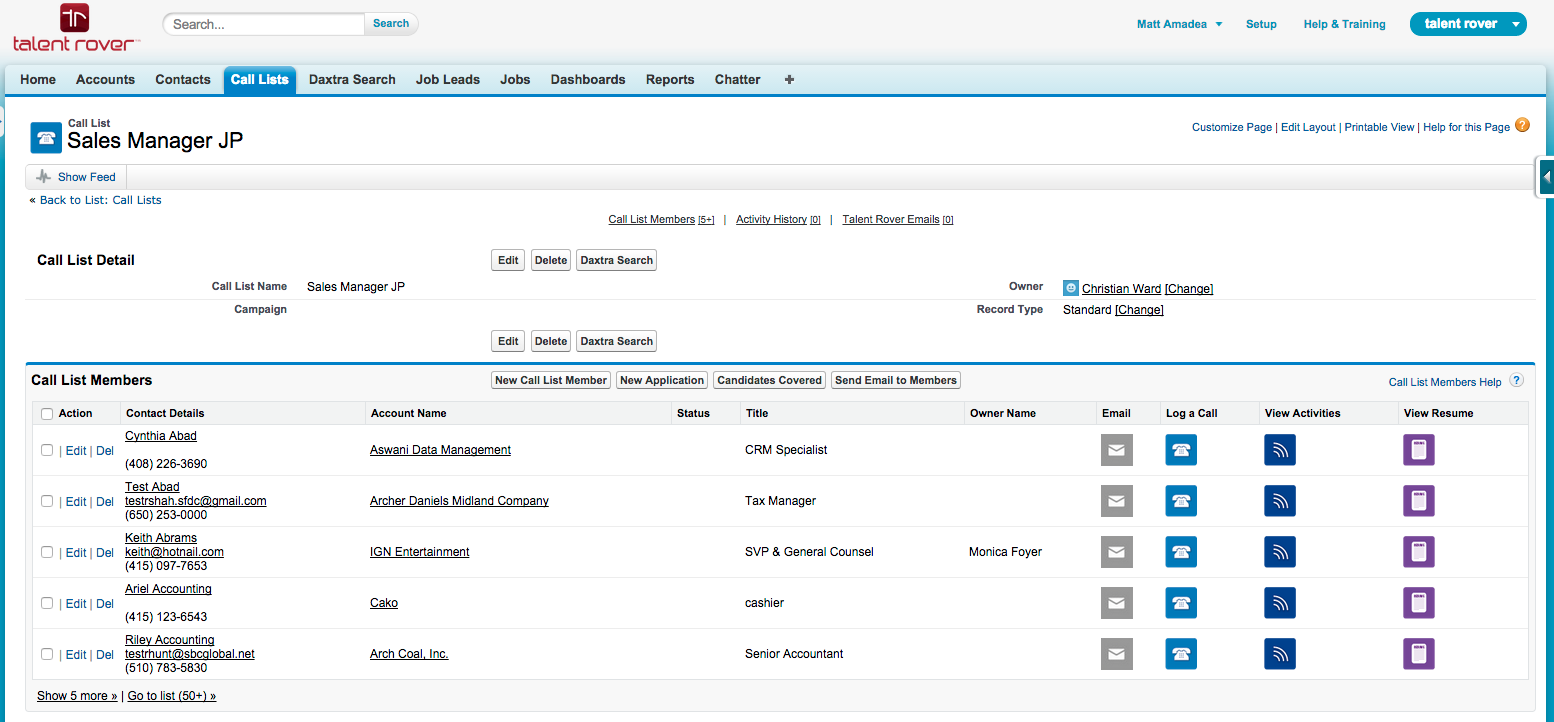Open the Aswani Data Management account link

point(440,450)
